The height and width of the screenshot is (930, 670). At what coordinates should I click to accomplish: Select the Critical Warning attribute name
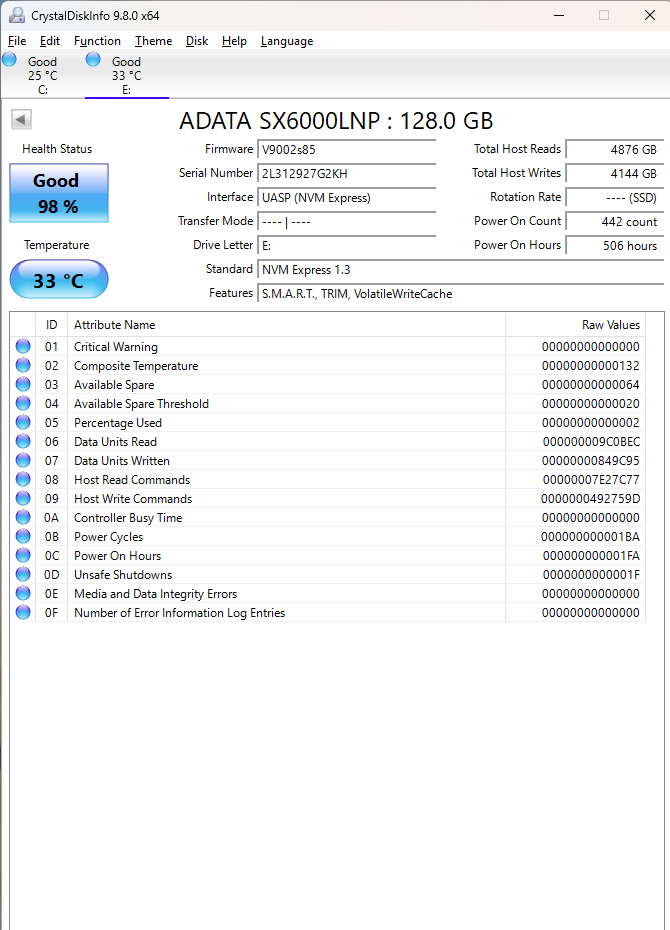[116, 346]
